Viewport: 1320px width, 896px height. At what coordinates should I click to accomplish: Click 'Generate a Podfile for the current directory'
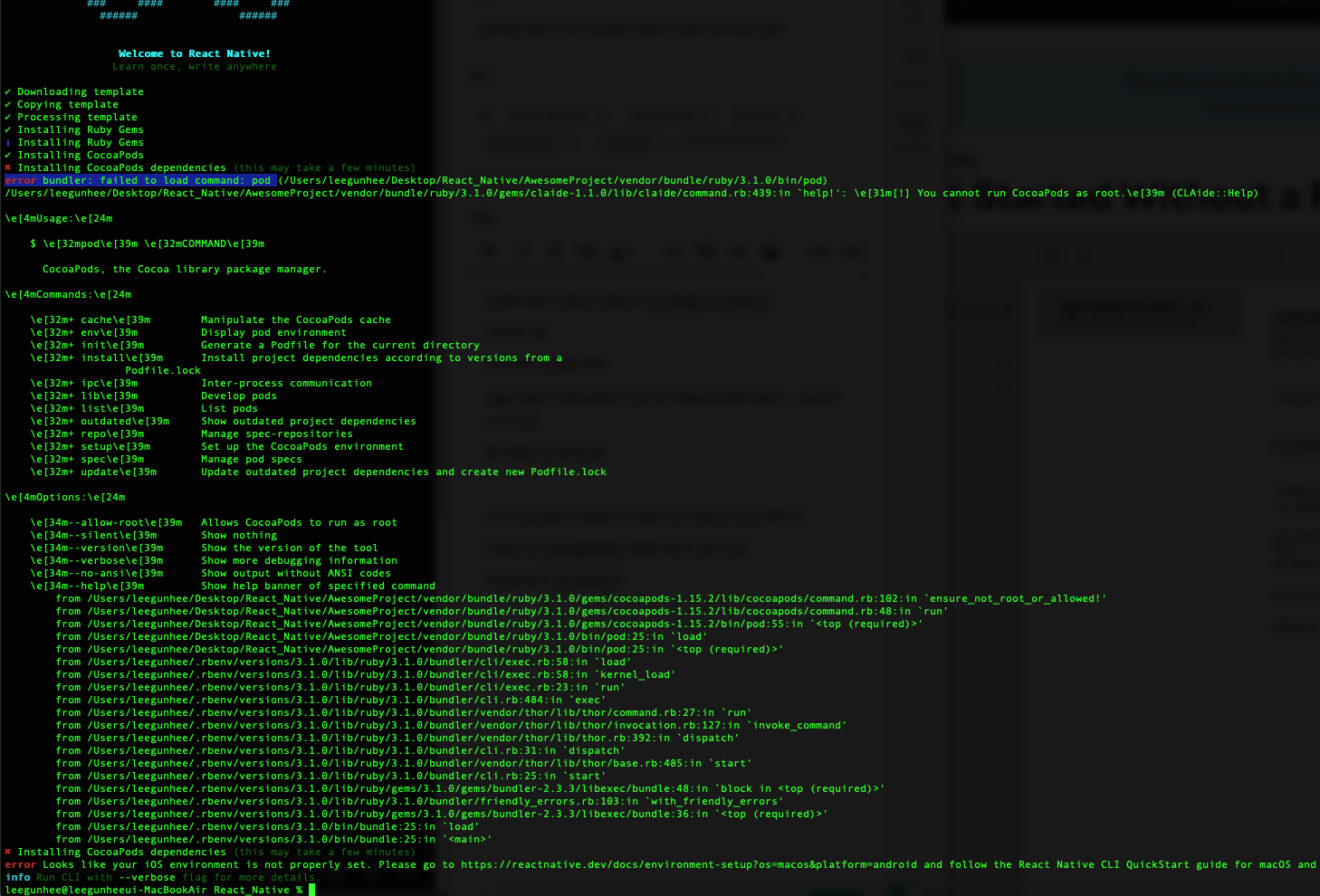[x=340, y=346]
